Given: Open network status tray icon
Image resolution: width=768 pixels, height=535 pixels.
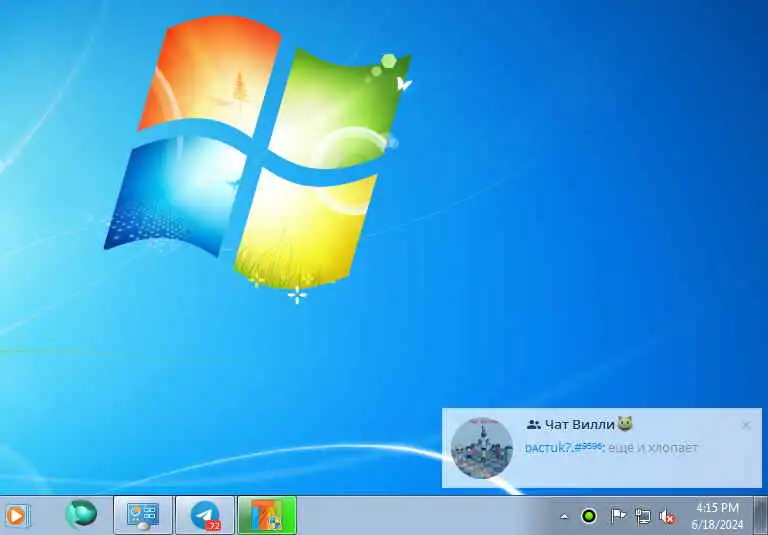Looking at the screenshot, I should (x=643, y=516).
